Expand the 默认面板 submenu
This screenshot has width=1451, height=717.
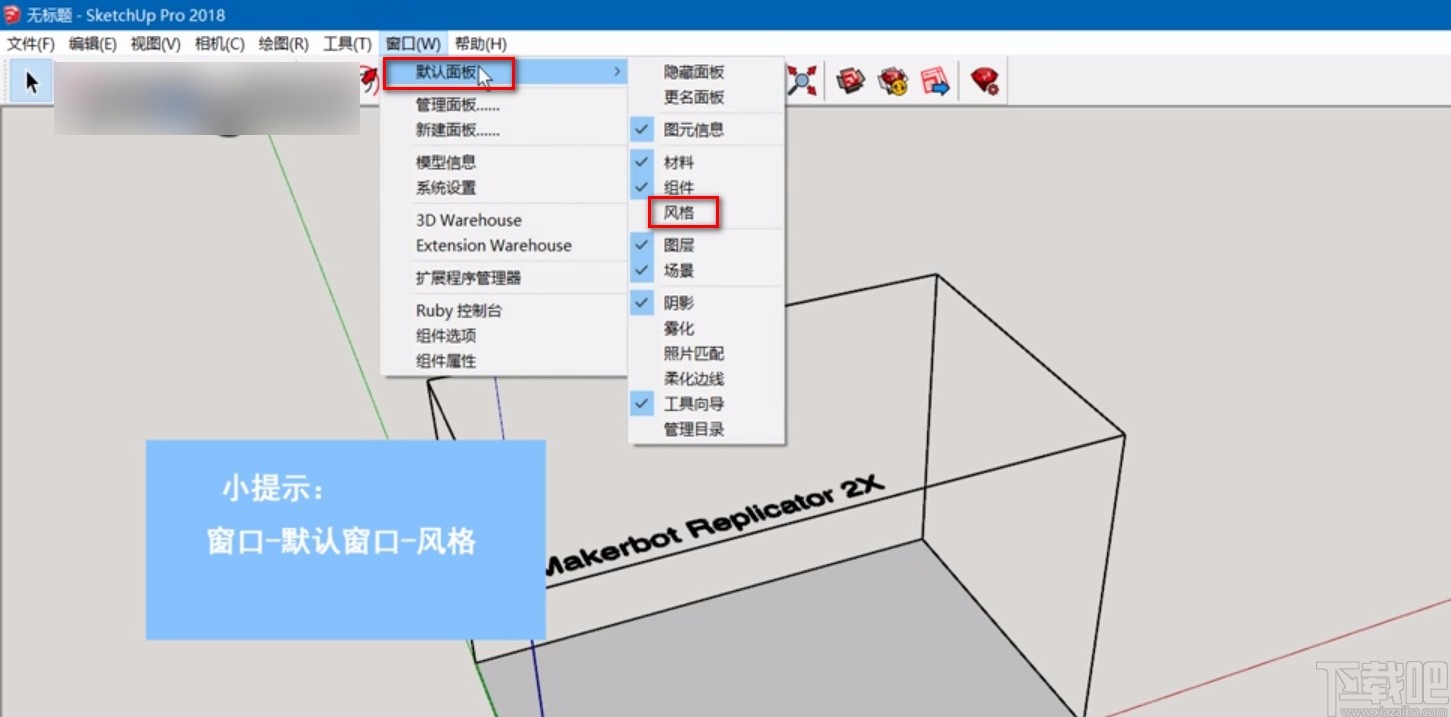tap(448, 73)
